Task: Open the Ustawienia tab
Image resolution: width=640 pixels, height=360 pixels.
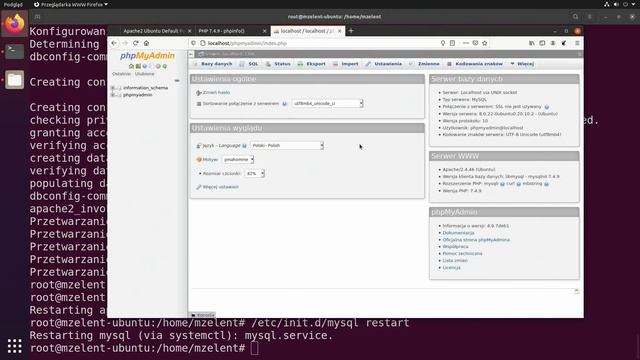Action: (384, 64)
